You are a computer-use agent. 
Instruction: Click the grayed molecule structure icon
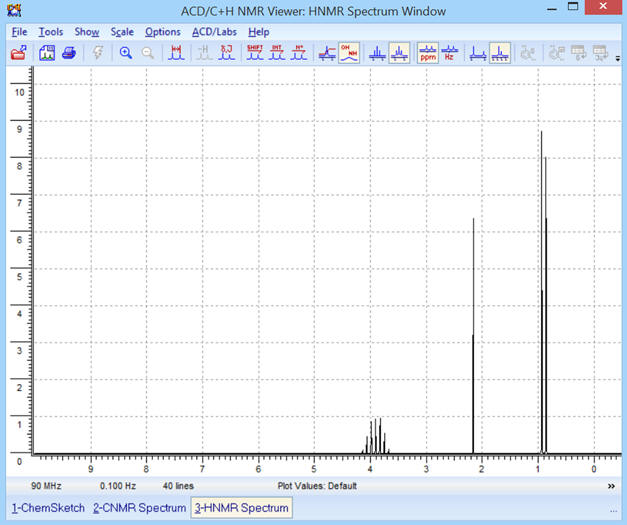tap(528, 53)
